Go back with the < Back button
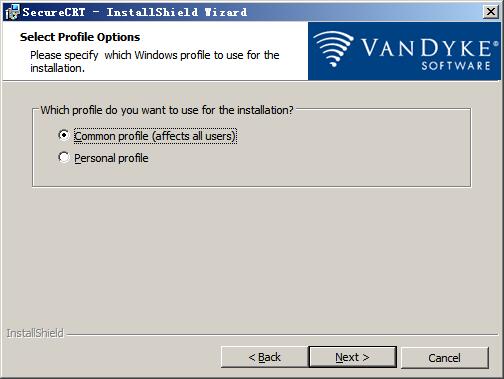Viewport: 504px width, 379px height. pyautogui.click(x=264, y=357)
